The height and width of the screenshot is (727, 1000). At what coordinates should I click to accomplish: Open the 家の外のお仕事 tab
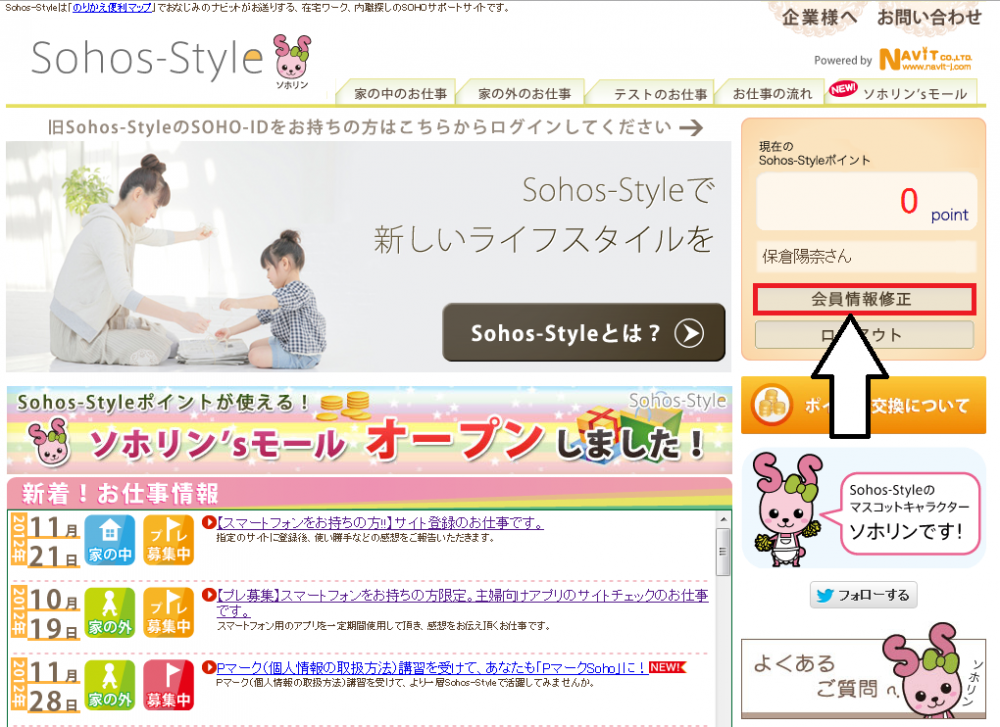click(x=520, y=93)
